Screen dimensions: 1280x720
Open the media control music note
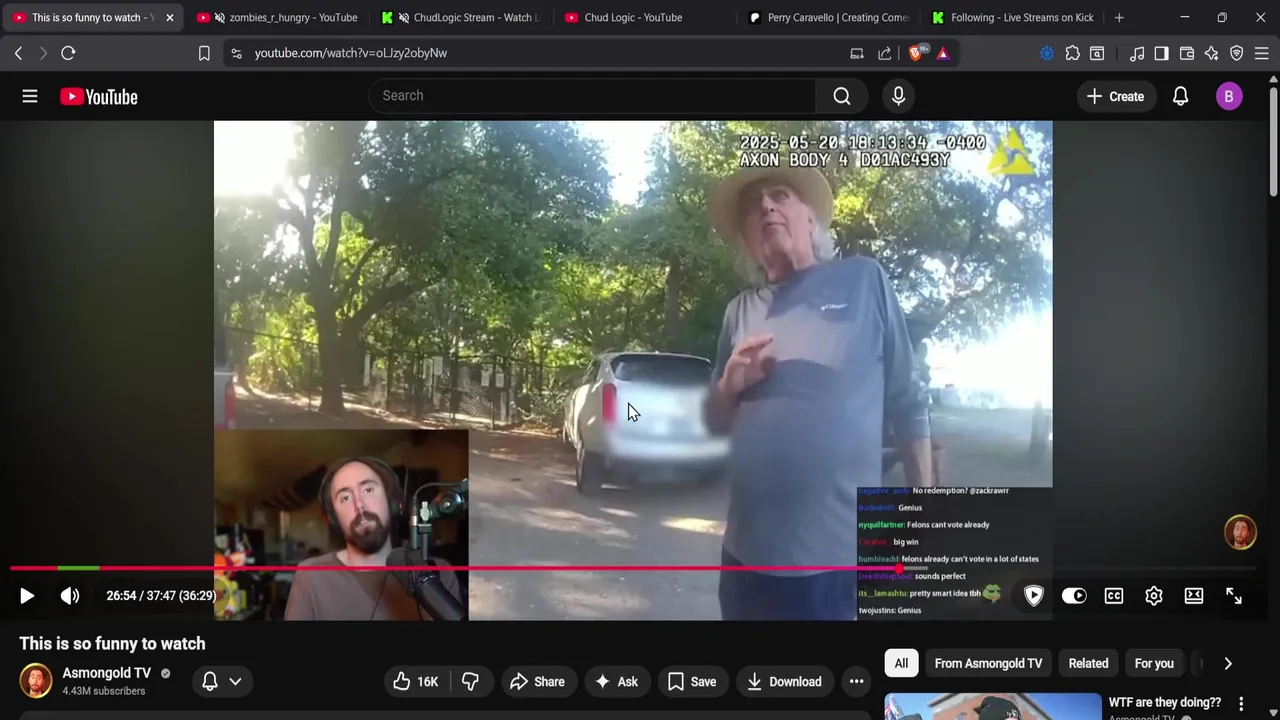1137,53
